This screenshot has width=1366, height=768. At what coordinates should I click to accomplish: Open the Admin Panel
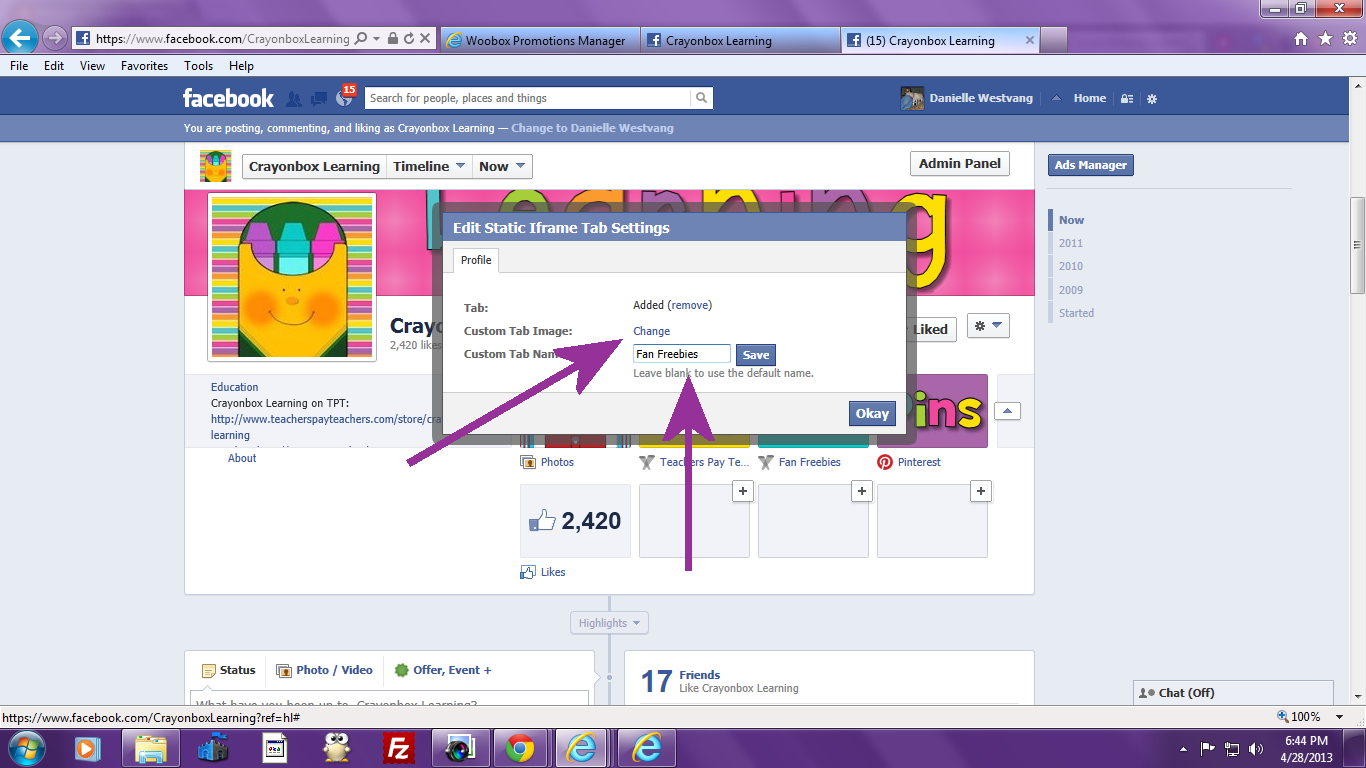(960, 164)
